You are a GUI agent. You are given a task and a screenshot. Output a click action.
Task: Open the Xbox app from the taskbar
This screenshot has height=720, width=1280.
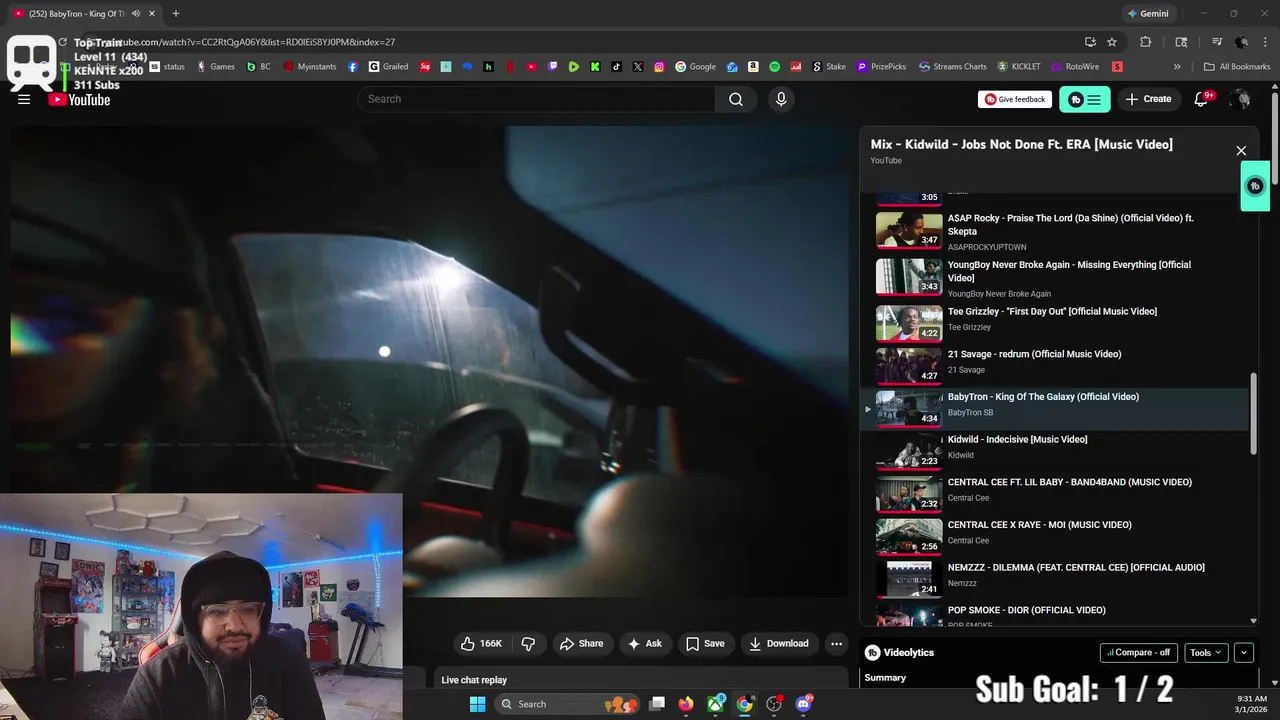tap(716, 704)
